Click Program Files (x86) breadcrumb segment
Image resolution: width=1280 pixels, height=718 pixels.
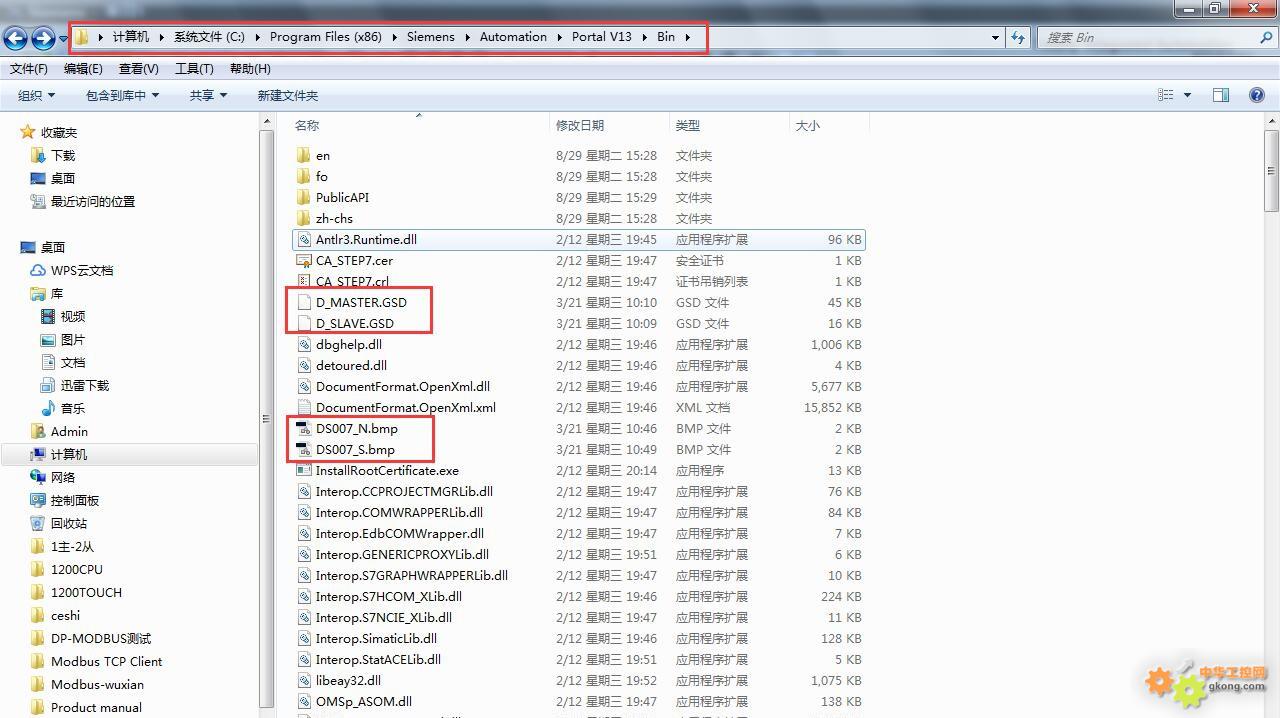tap(325, 37)
